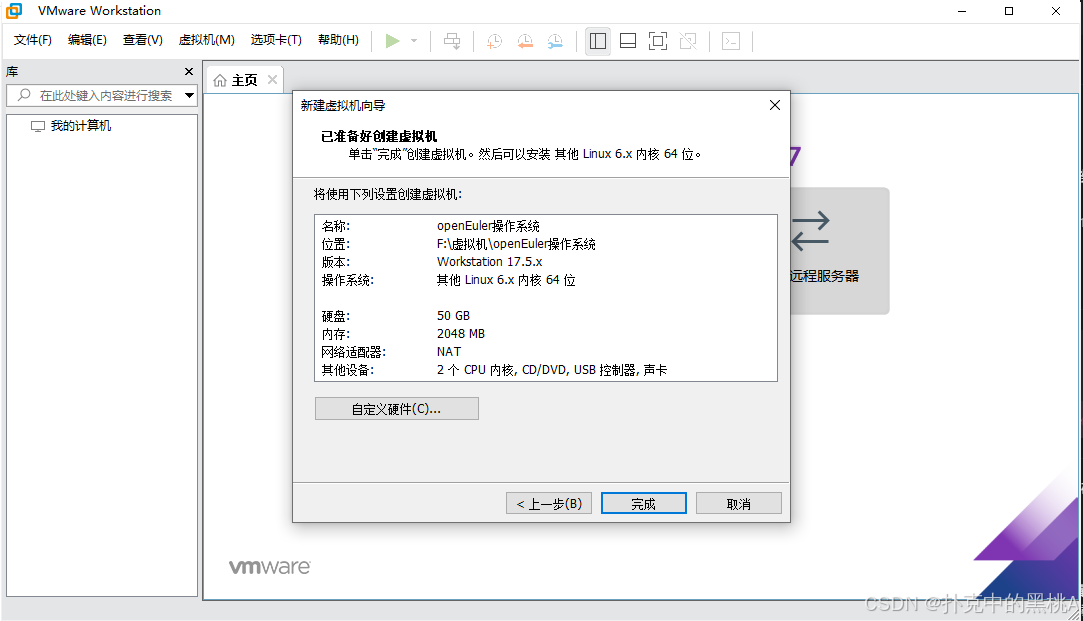Close the 新建虚拟机向导 dialog
This screenshot has height=621, width=1083.
pos(775,105)
